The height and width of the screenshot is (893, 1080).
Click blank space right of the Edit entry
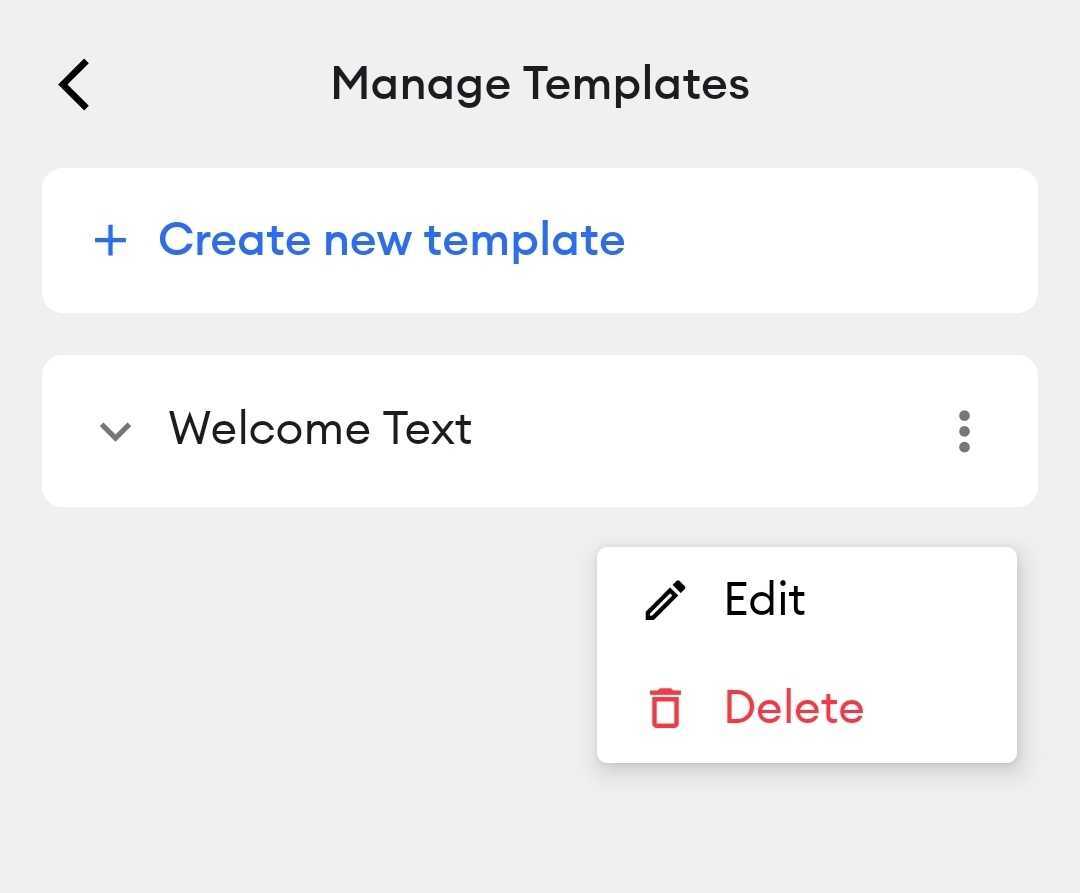[x=909, y=600]
